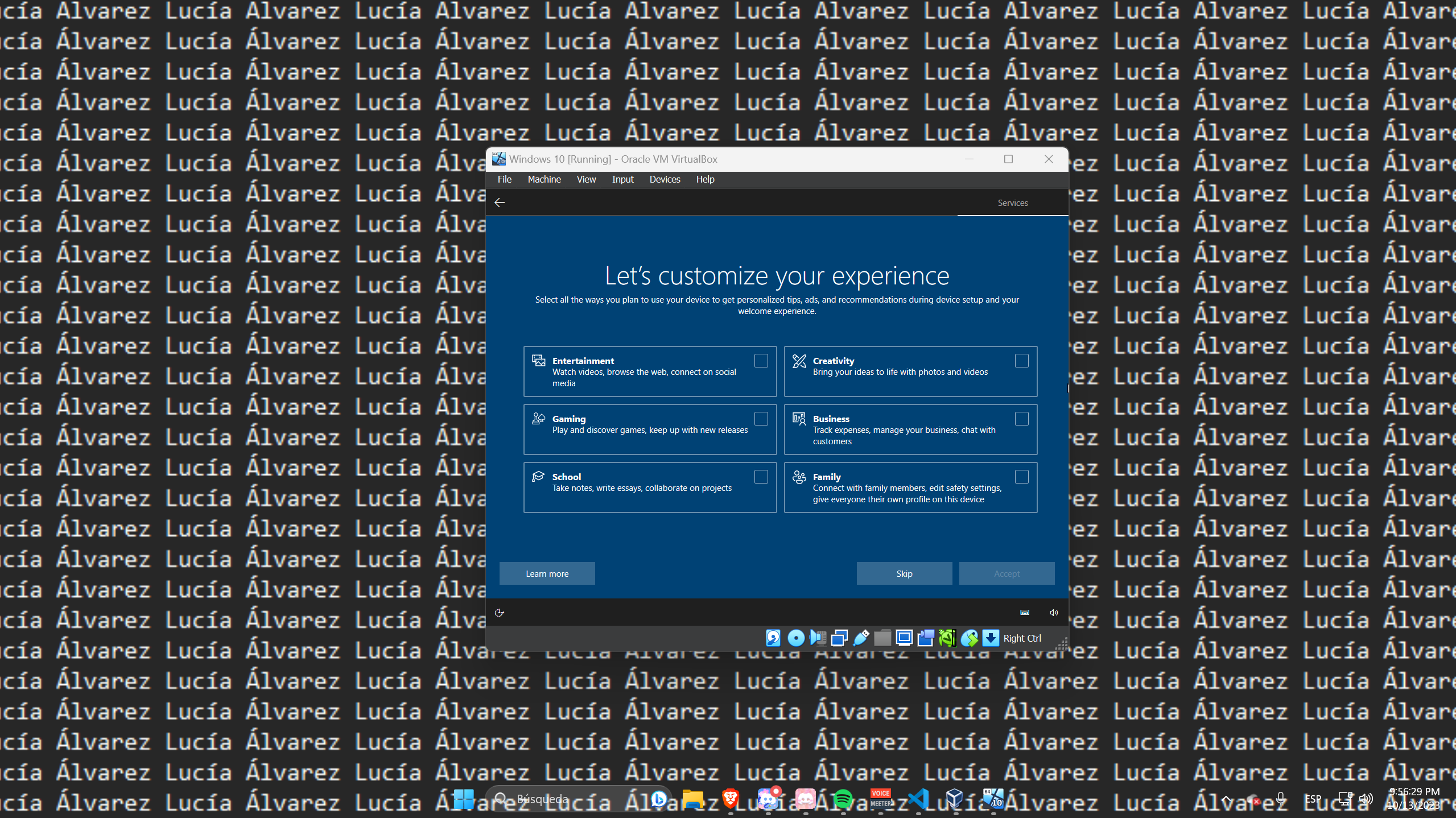Click inside the Búsqueda search field
The image size is (1456, 818).
coord(569,799)
